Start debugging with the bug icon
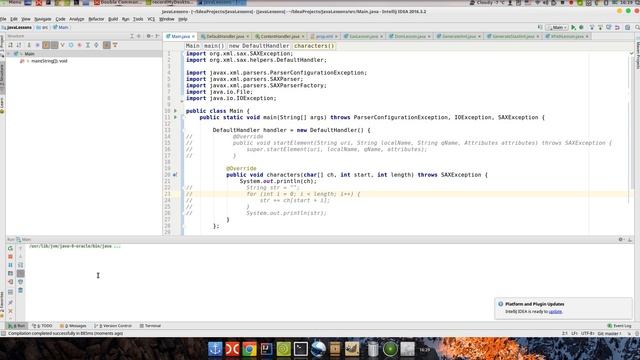This screenshot has height=360, width=640. coord(582,27)
